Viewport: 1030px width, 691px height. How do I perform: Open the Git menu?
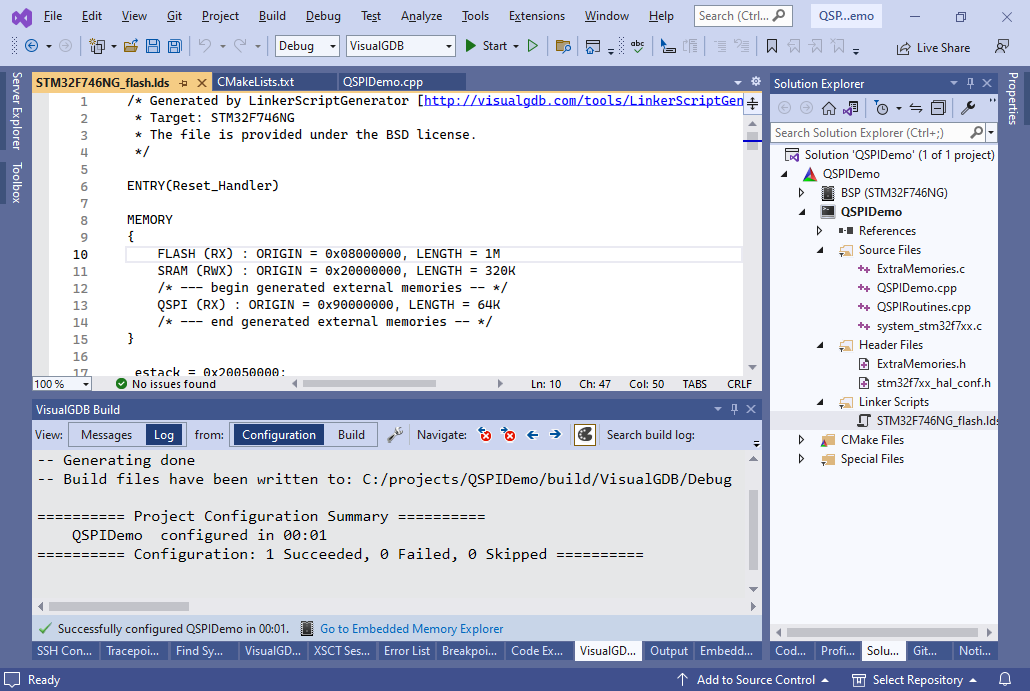(x=174, y=16)
